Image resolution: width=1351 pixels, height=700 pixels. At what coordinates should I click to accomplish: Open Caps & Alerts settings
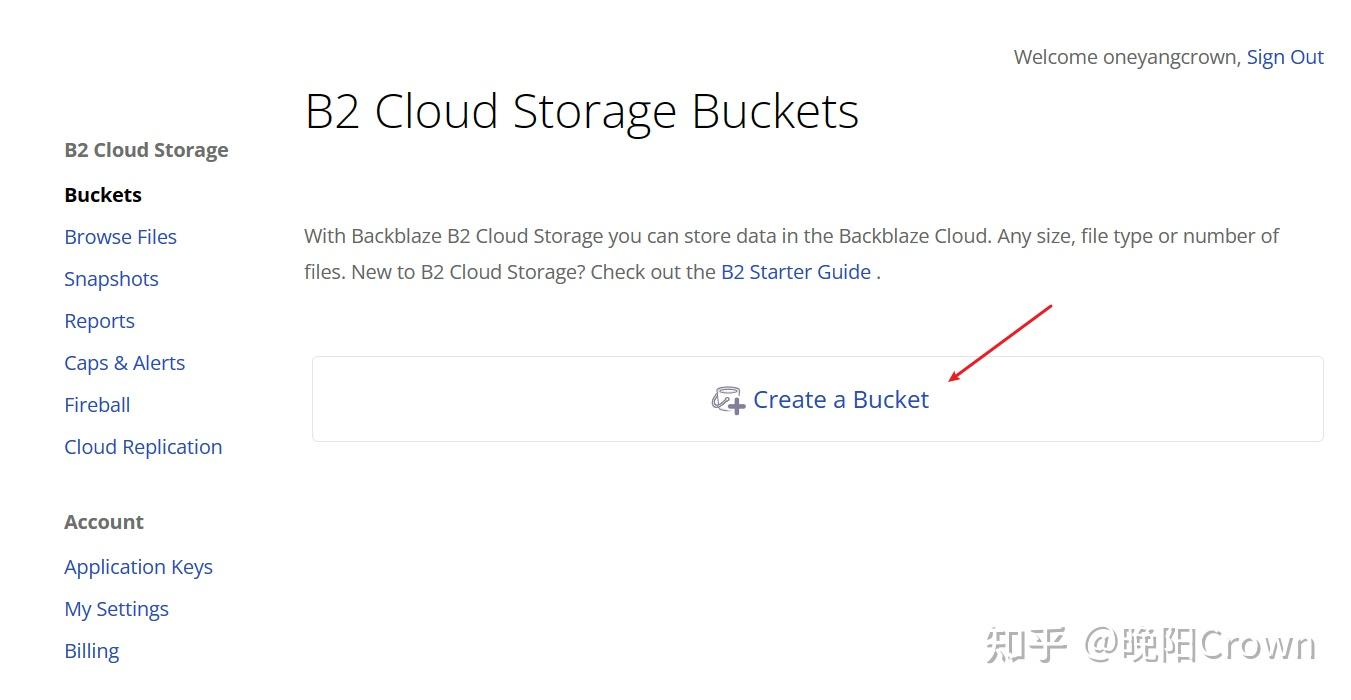coord(124,362)
